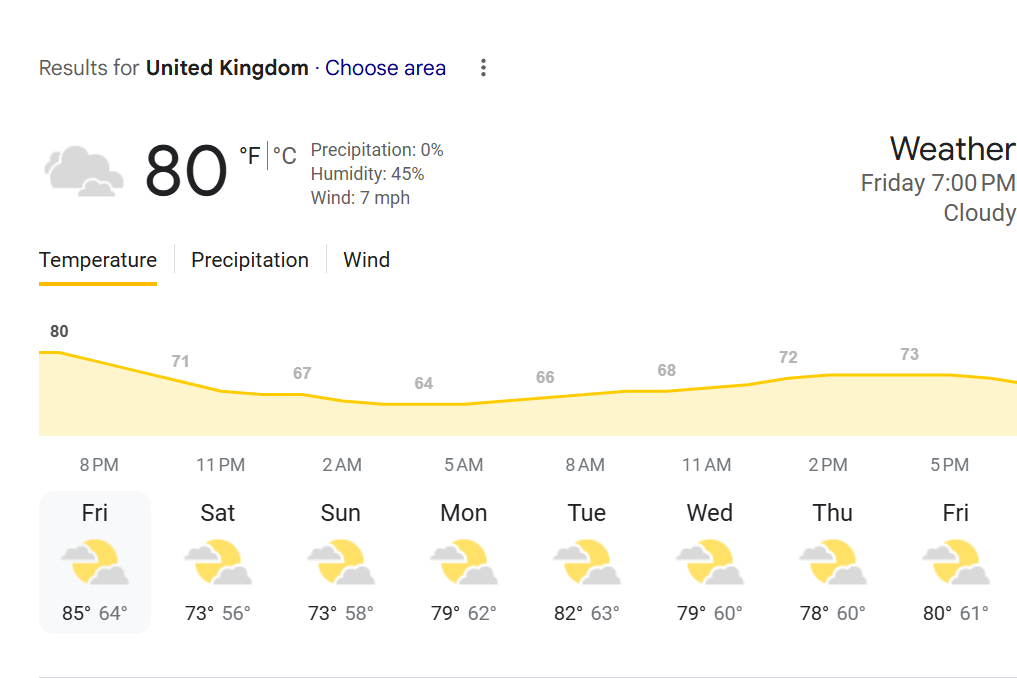Click the 73 temperature value on graph
Screen dimensions: 1017x678
(909, 354)
